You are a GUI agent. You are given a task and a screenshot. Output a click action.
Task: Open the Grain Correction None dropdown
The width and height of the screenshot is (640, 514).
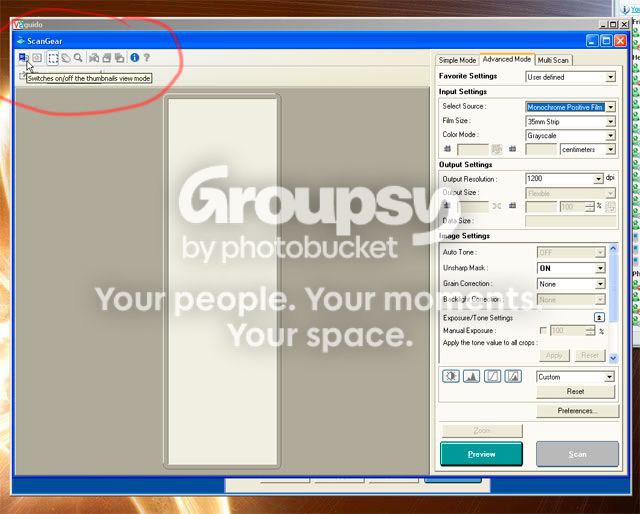click(x=571, y=284)
